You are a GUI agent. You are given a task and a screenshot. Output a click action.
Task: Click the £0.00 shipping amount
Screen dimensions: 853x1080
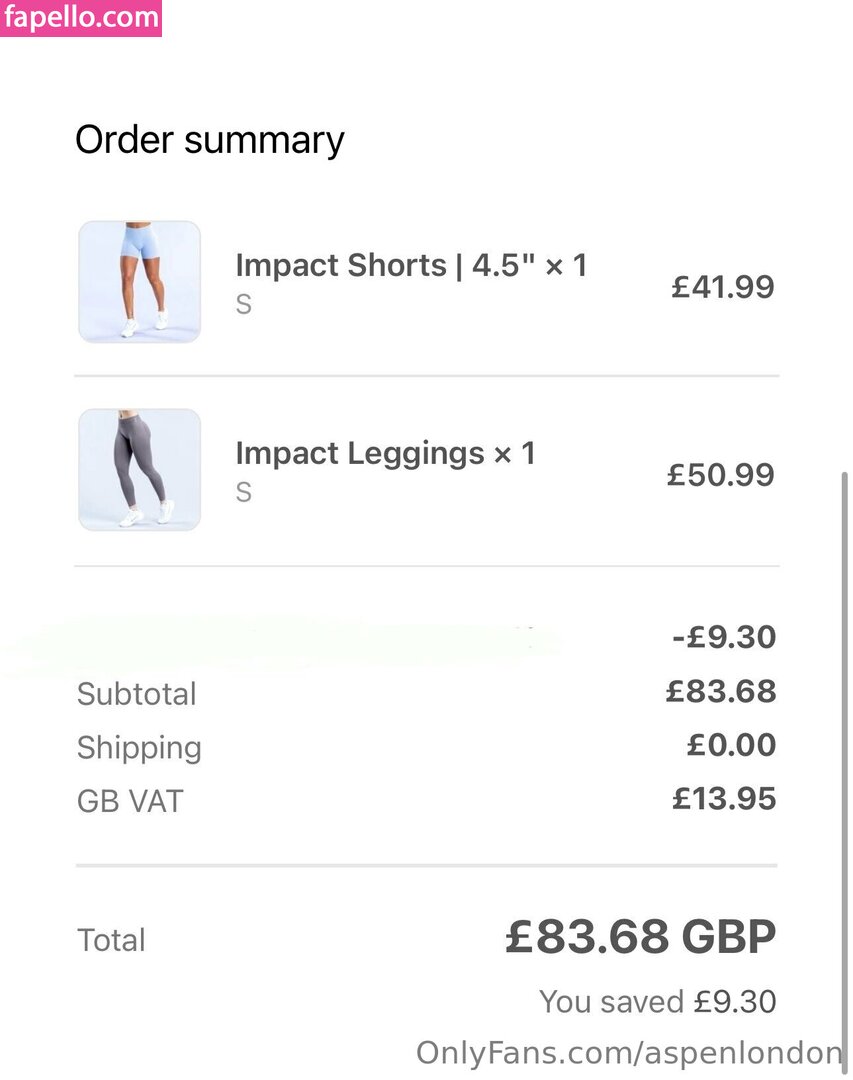coord(731,745)
